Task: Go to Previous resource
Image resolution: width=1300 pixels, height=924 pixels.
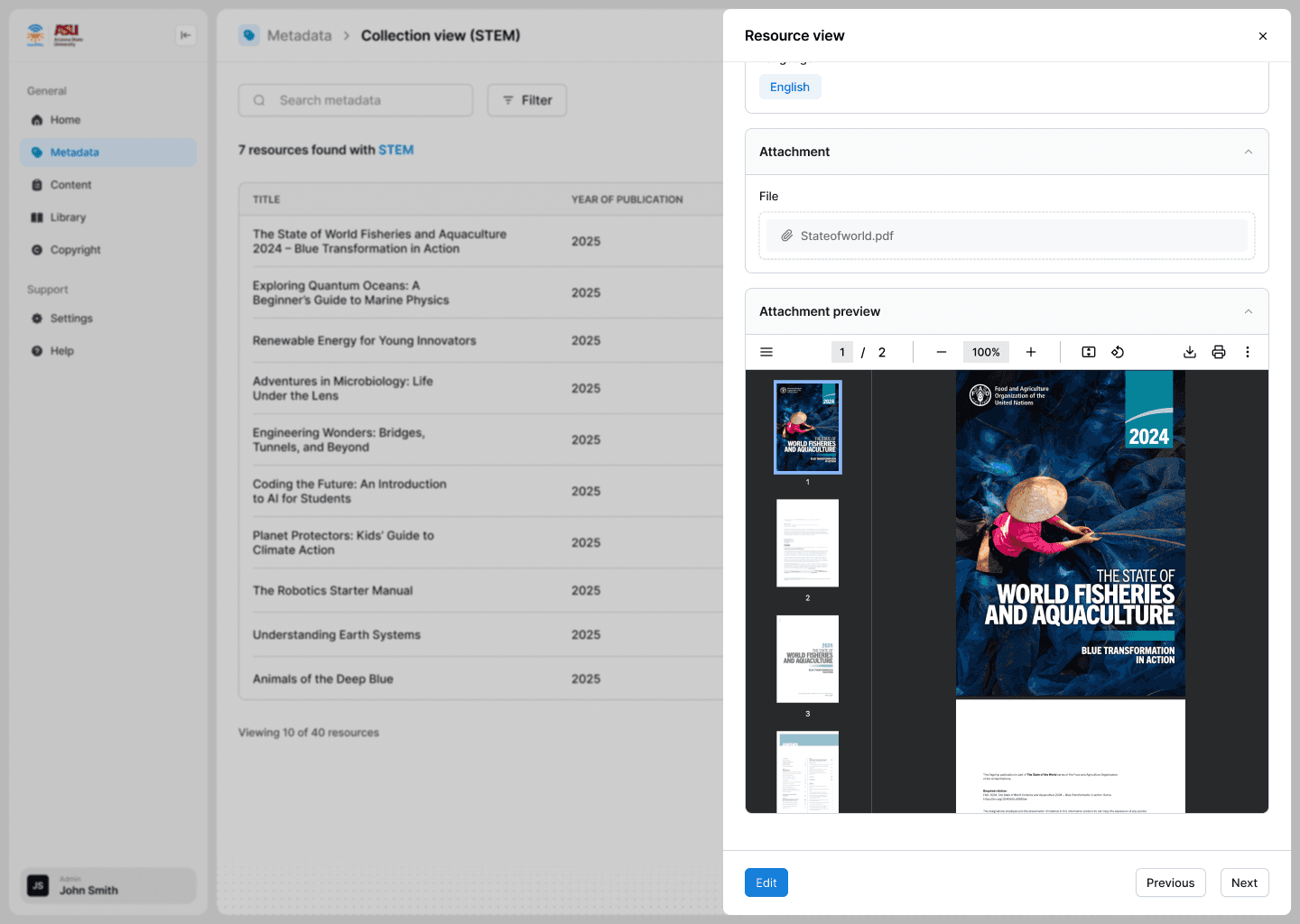Action: [x=1170, y=882]
